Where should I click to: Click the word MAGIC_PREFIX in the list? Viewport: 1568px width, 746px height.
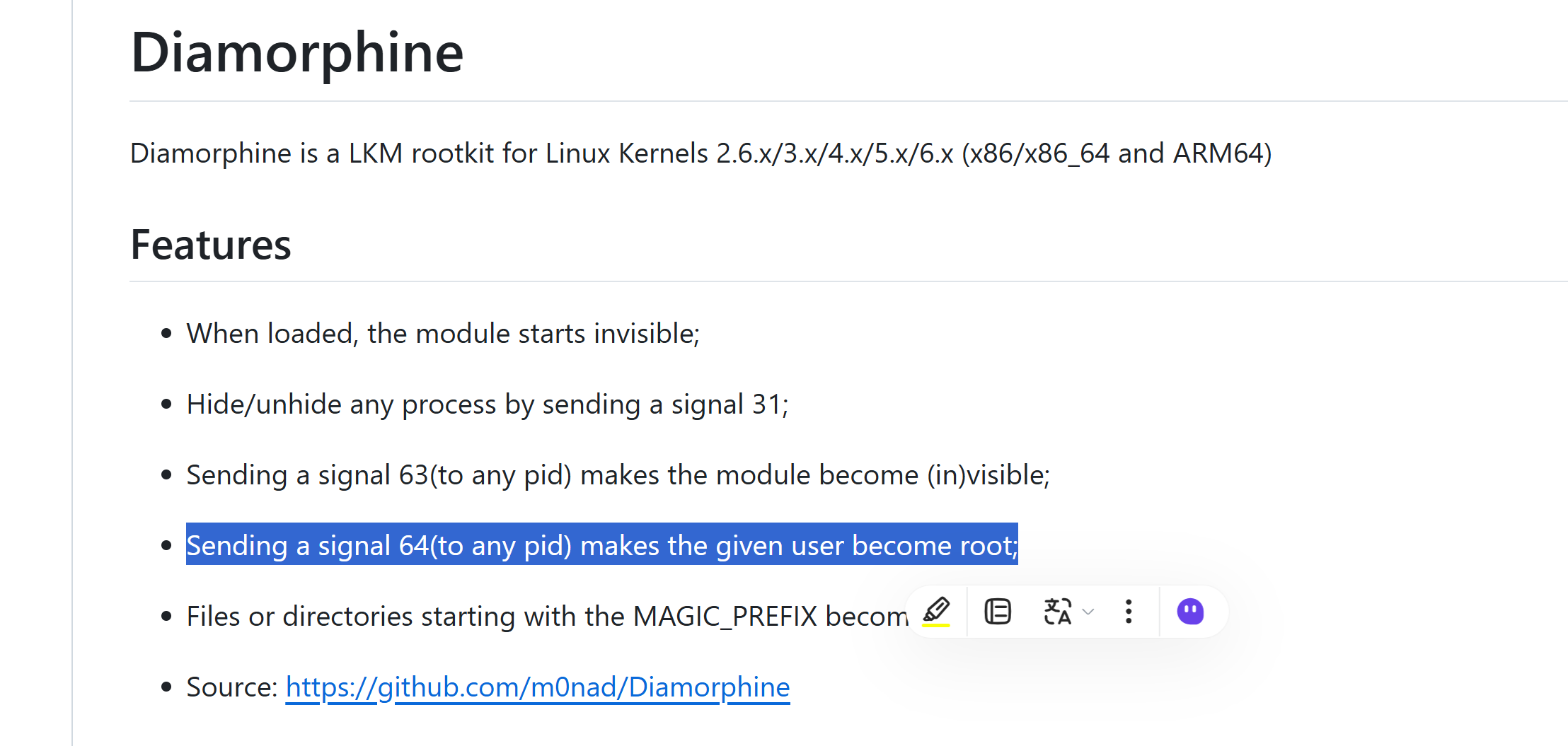pyautogui.click(x=725, y=617)
